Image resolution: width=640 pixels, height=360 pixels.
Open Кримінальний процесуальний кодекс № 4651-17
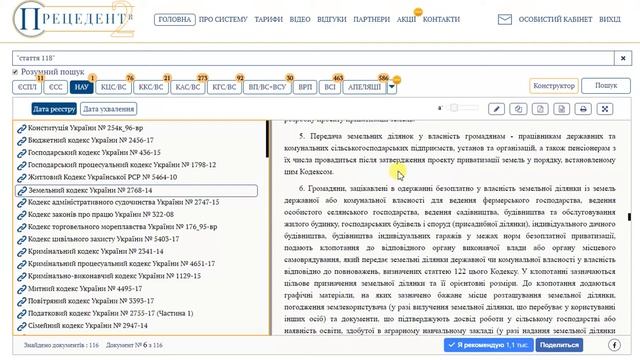point(121,264)
